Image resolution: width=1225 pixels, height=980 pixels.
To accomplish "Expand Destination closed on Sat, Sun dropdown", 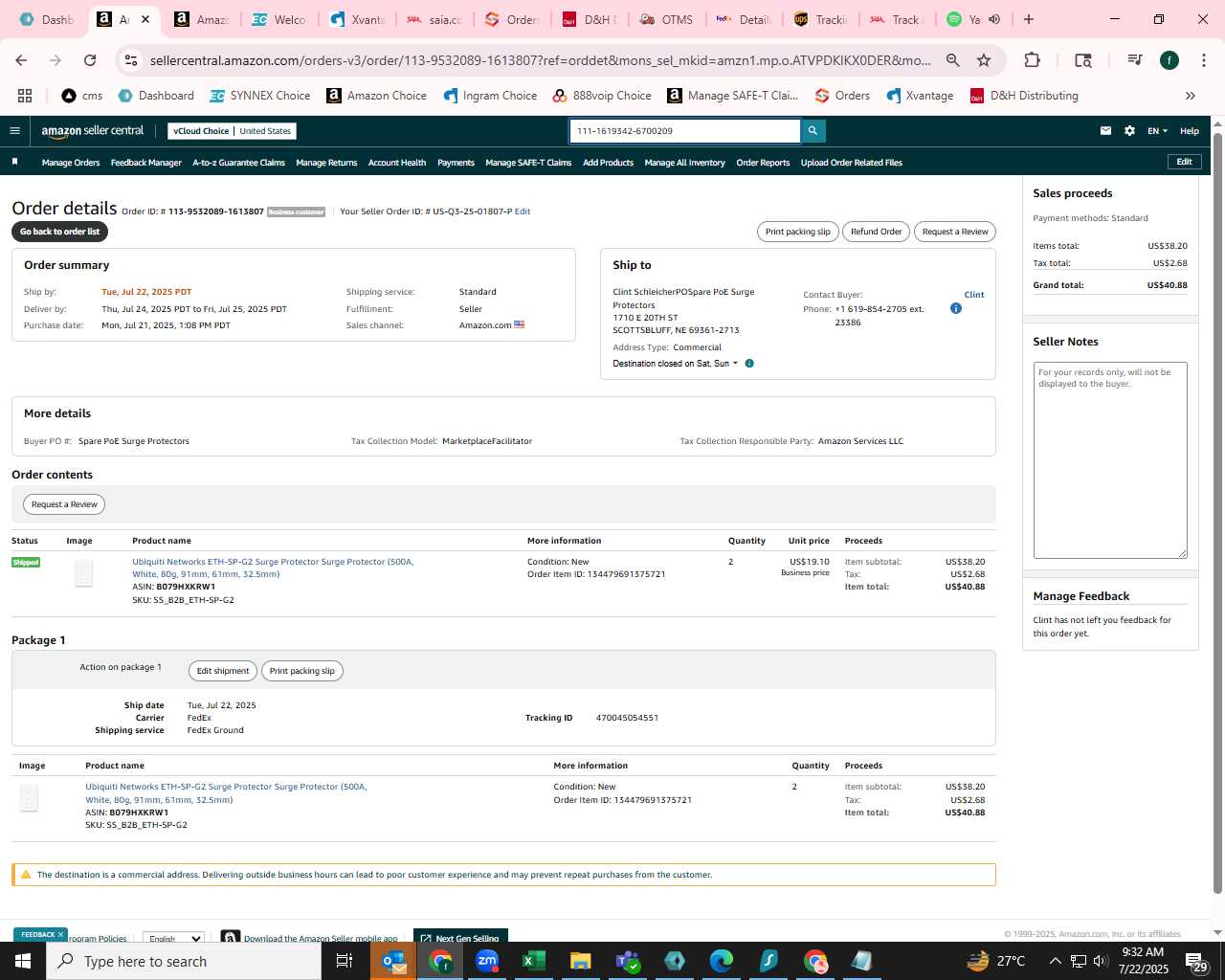I will [x=676, y=364].
